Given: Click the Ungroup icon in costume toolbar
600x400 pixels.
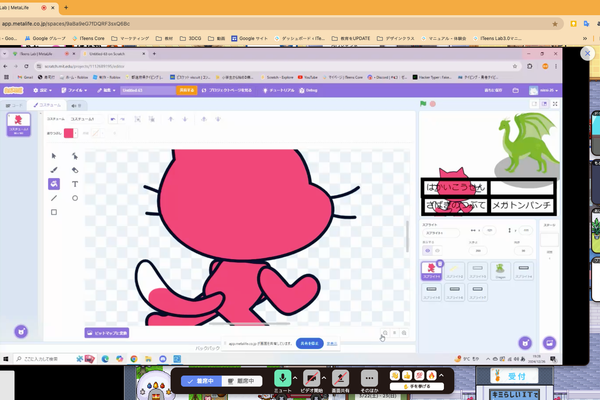Looking at the screenshot, I should 152,119.
